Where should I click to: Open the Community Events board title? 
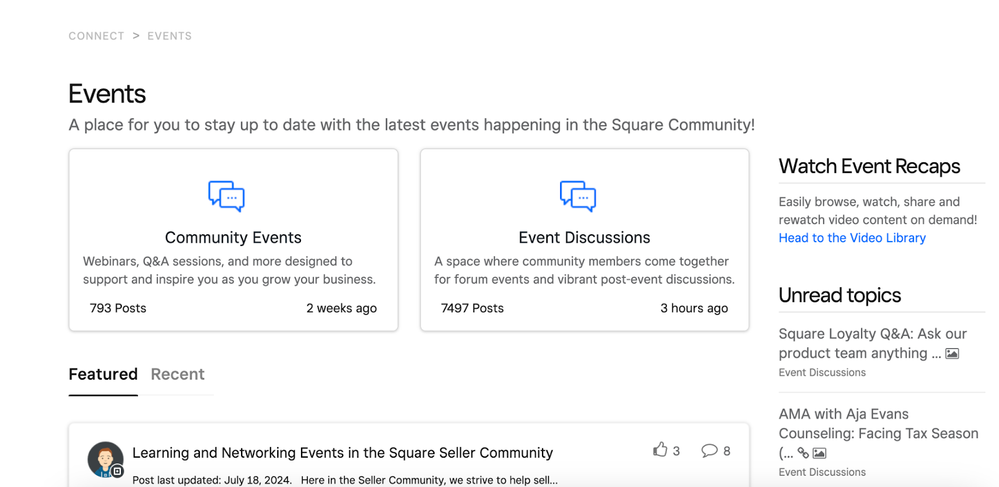tap(233, 237)
